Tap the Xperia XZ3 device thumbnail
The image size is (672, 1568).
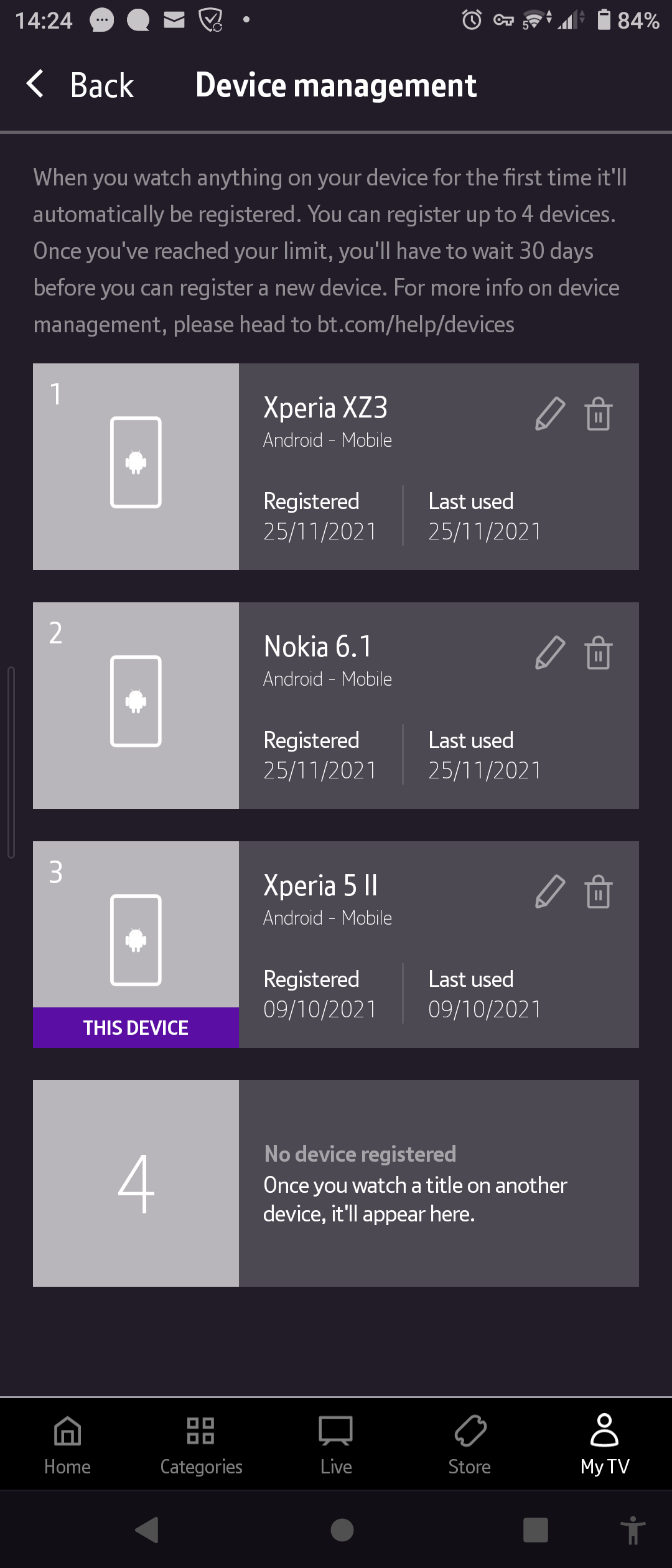tap(136, 466)
